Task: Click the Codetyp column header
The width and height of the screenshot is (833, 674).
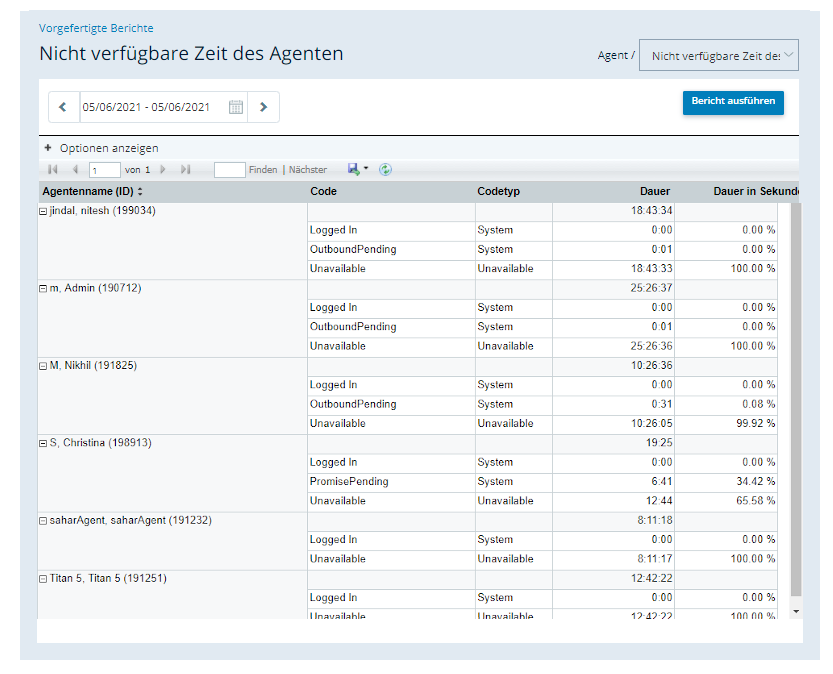Action: pos(498,191)
